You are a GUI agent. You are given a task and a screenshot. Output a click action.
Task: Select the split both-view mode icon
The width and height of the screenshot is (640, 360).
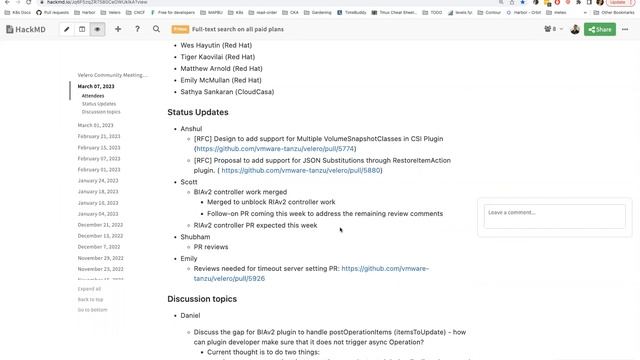click(82, 29)
